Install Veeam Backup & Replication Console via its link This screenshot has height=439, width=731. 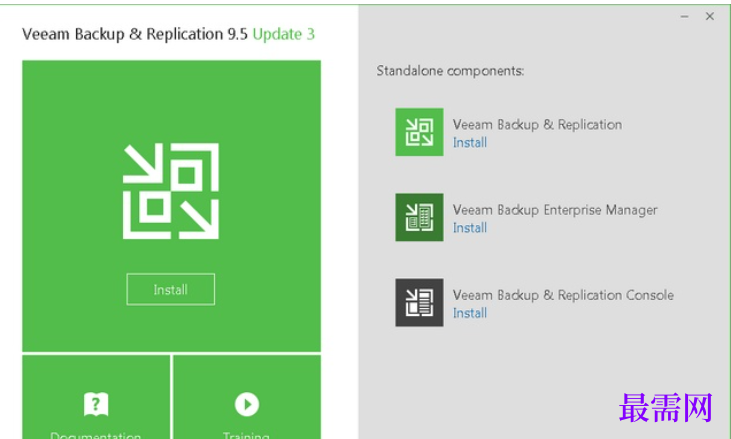pos(470,313)
